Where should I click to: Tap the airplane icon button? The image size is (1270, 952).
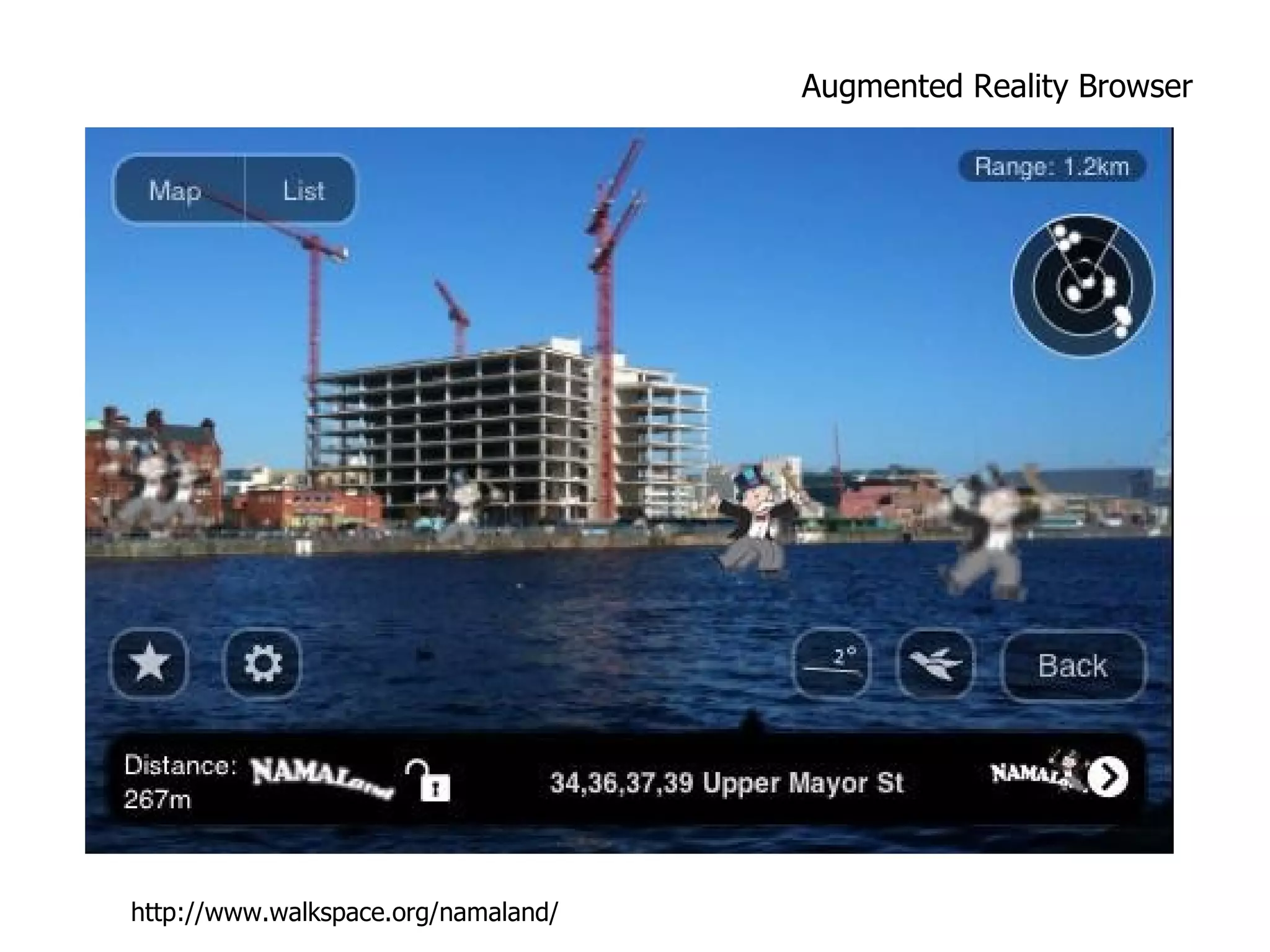click(935, 665)
